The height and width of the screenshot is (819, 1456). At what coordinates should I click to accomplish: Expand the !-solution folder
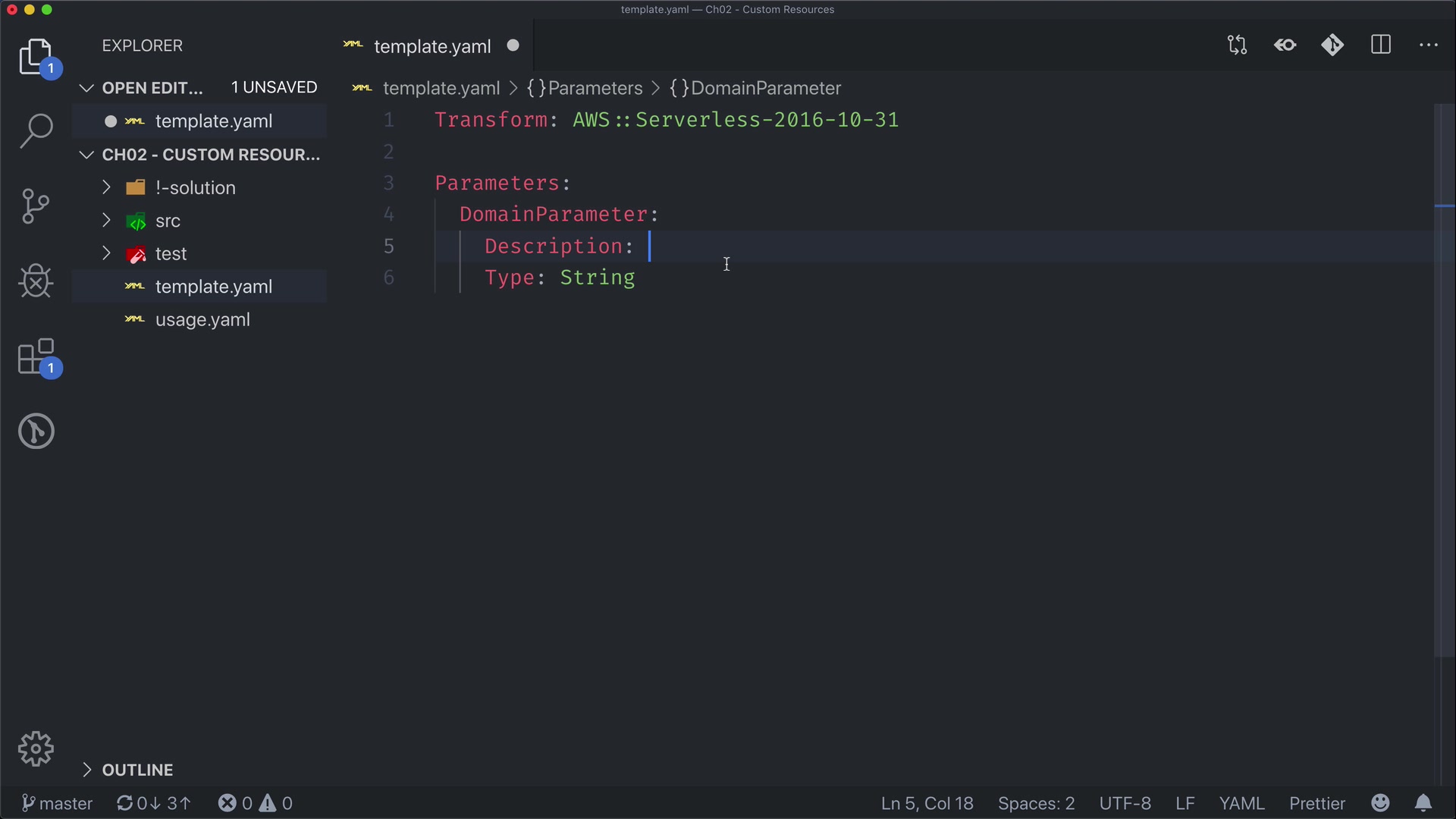[195, 187]
